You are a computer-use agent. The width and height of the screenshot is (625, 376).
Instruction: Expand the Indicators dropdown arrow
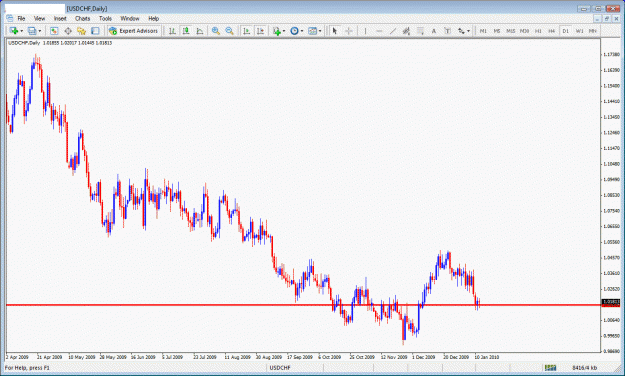click(x=284, y=31)
